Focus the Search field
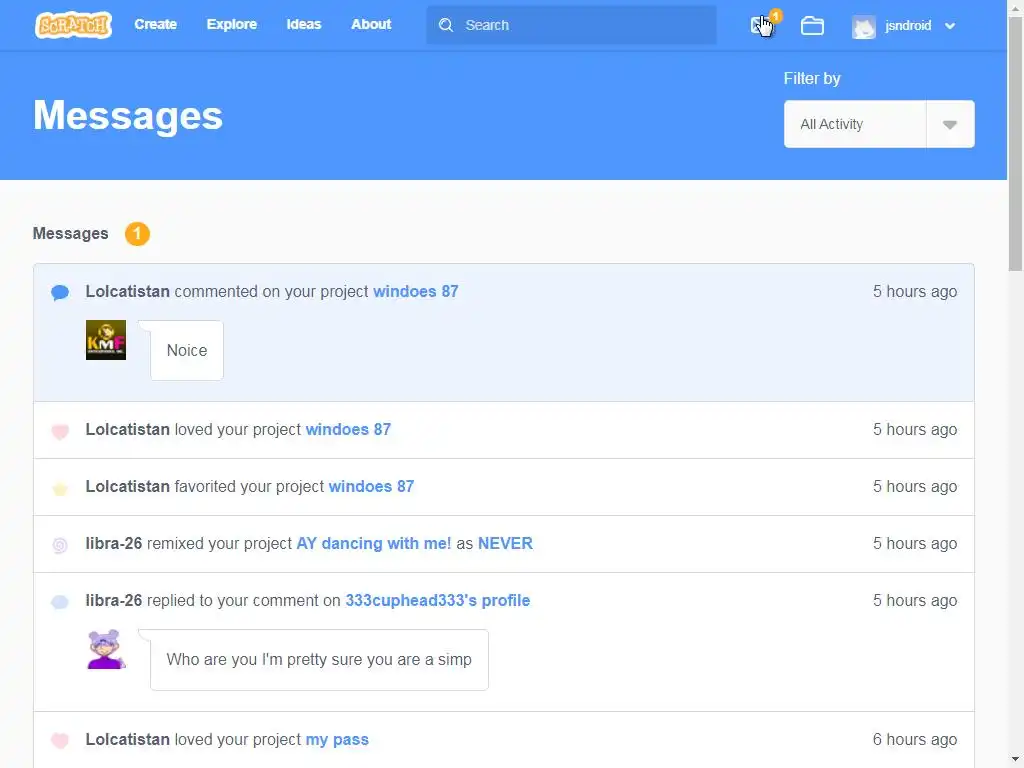Image resolution: width=1024 pixels, height=768 pixels. coord(571,25)
